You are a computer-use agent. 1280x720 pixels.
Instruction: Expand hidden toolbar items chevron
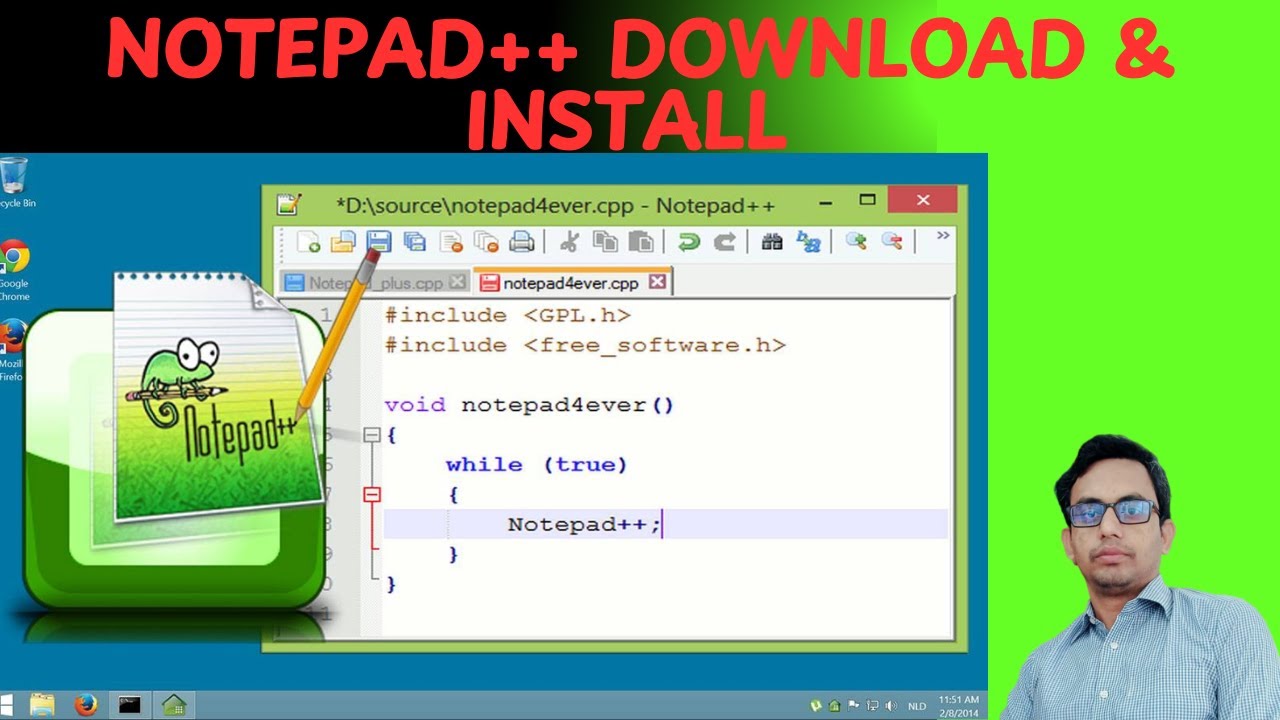942,236
